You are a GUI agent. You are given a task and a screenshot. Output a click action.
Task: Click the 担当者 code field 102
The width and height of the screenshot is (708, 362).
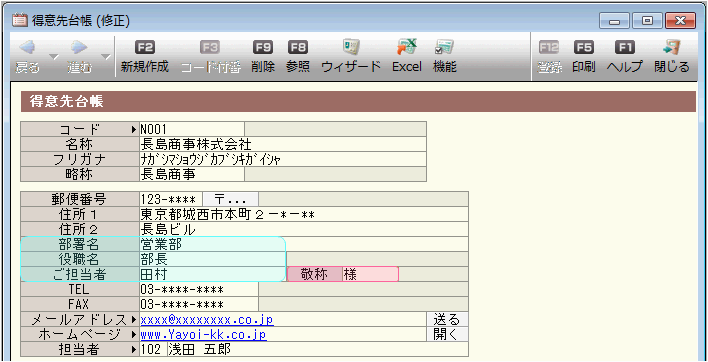coord(153,349)
